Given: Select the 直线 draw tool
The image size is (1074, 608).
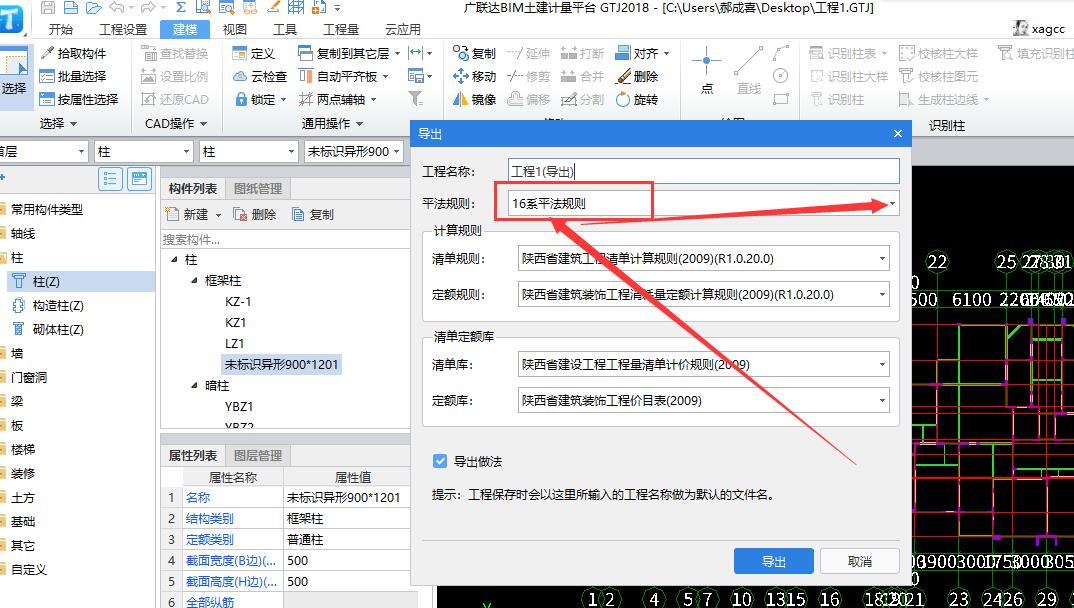Looking at the screenshot, I should 749,71.
